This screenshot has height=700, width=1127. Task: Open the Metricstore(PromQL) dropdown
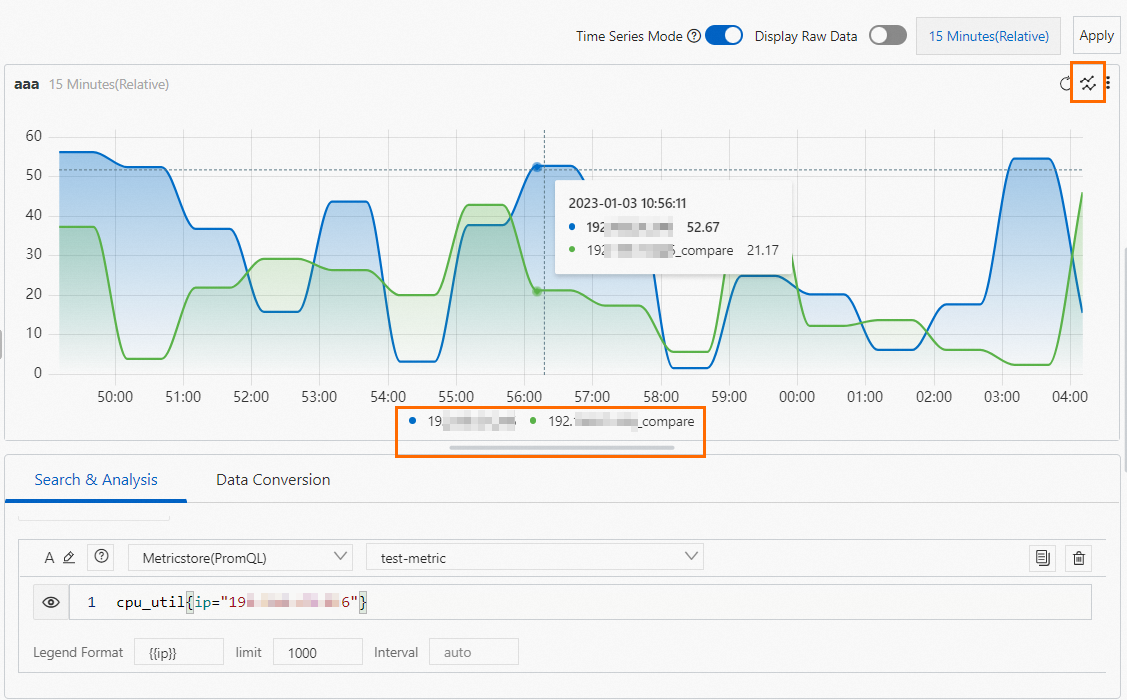(240, 557)
